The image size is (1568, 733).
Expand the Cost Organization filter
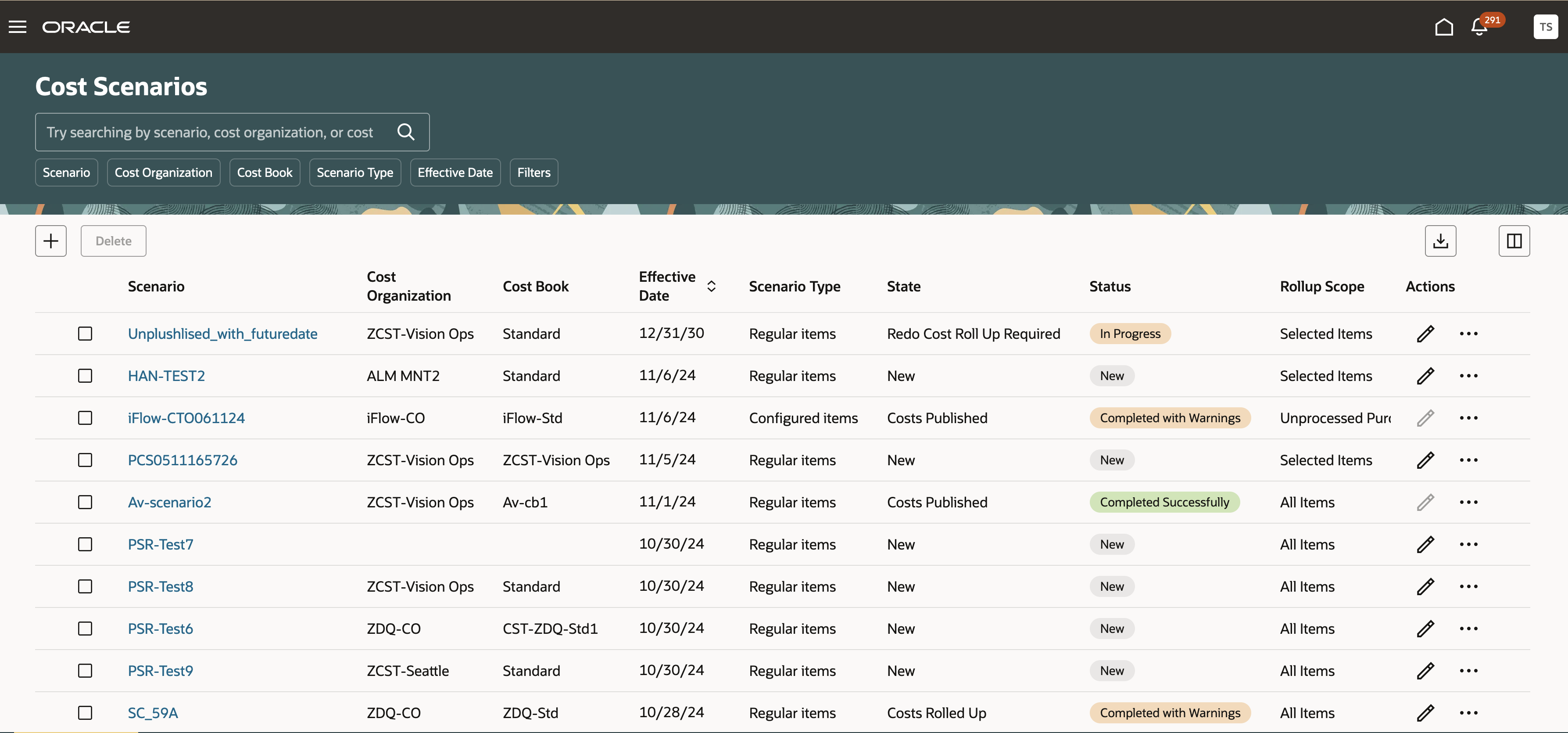tap(163, 172)
